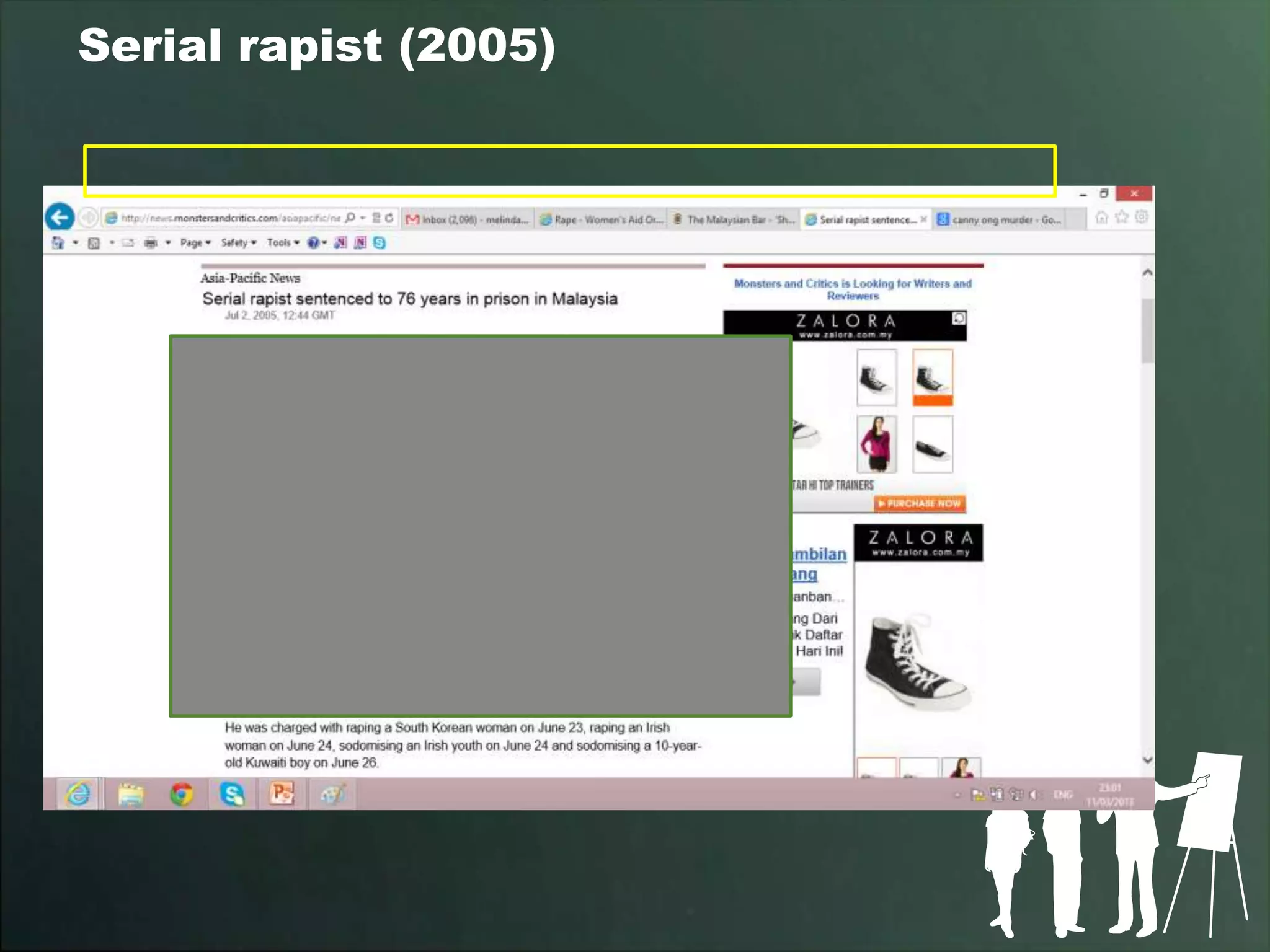Switch to The Malaysian Bar tab
Screen dimensions: 1270x952
tap(734, 219)
